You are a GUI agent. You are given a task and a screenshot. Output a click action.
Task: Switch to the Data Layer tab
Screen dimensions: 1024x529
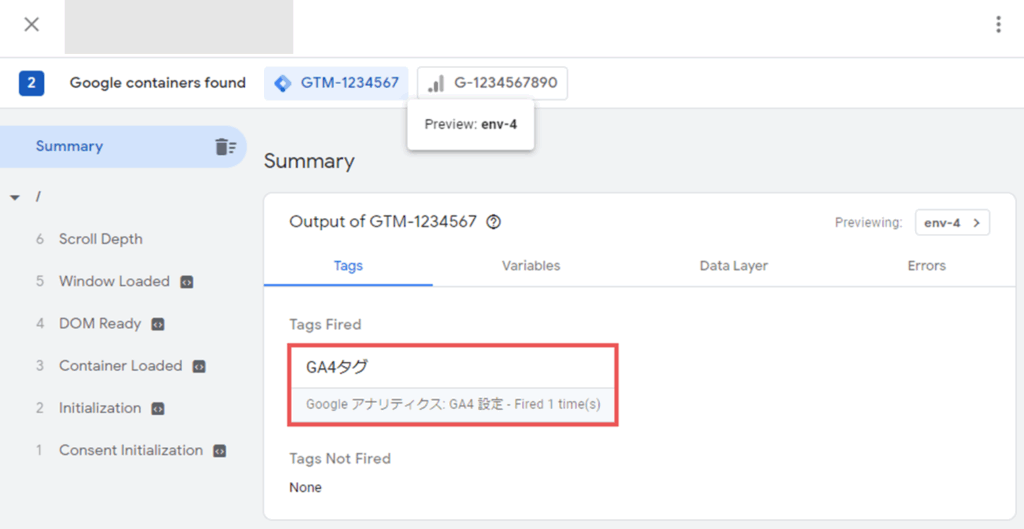point(733,266)
